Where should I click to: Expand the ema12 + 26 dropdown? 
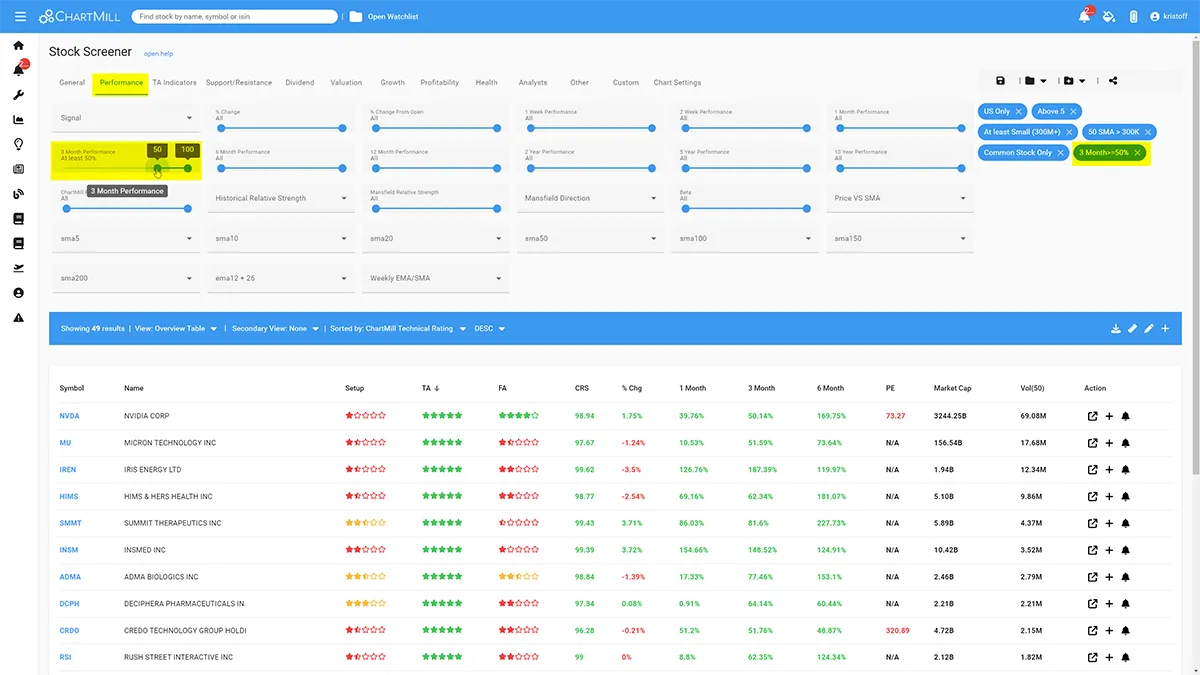281,278
